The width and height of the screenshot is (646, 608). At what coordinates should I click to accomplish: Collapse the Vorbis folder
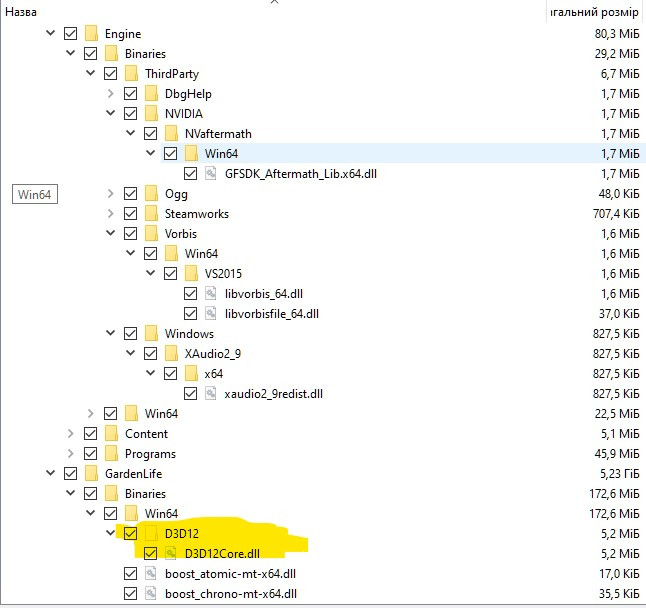coord(110,232)
